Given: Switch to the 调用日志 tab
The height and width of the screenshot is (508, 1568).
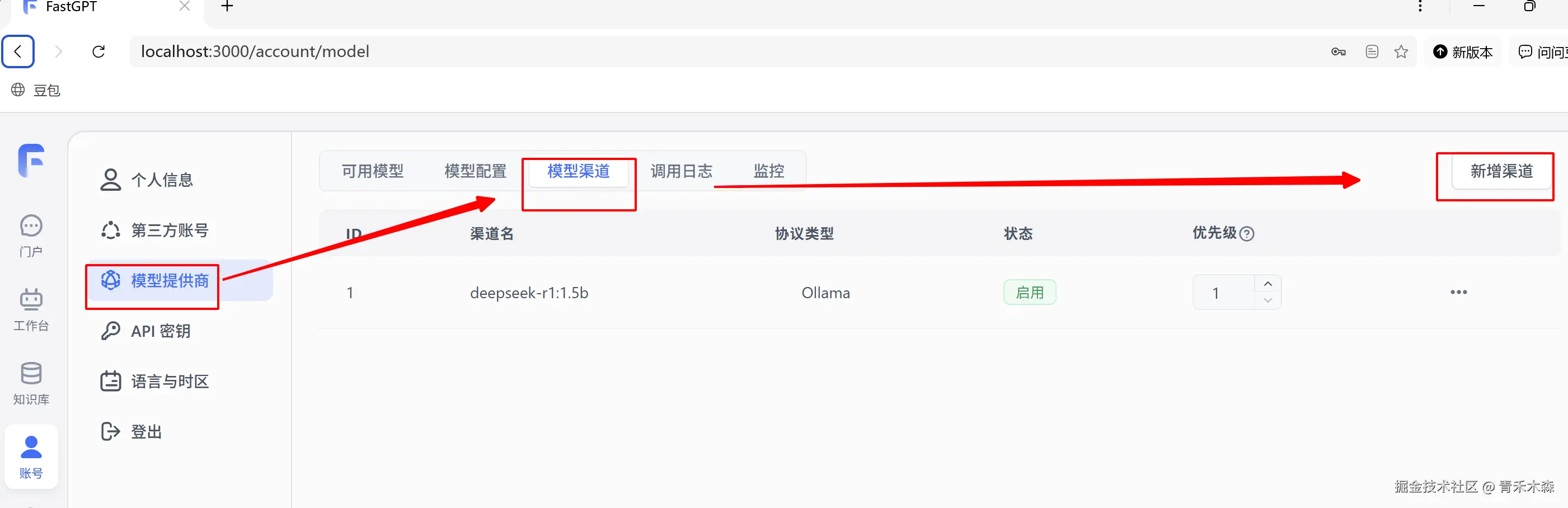Looking at the screenshot, I should (681, 171).
